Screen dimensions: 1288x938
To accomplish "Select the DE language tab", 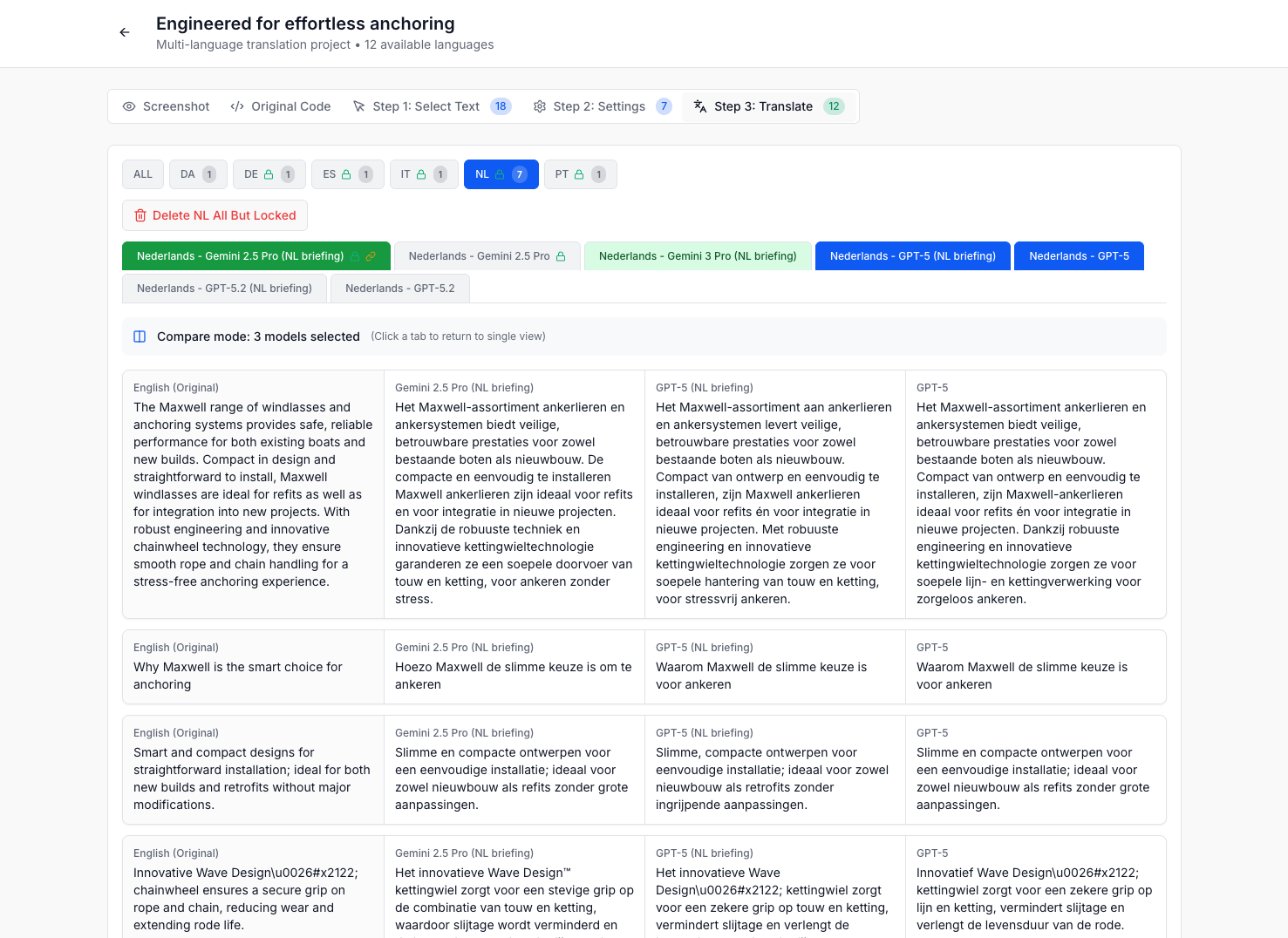I will 269,174.
